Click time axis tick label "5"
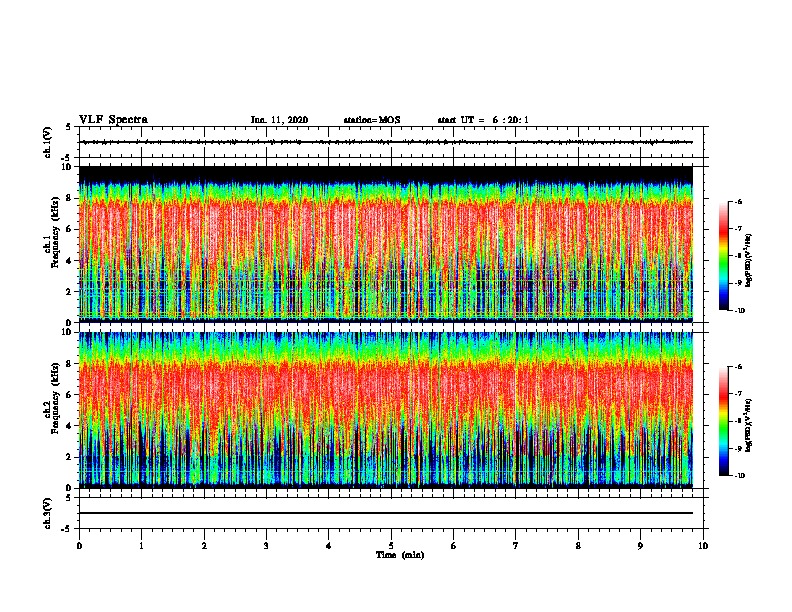 tap(391, 546)
